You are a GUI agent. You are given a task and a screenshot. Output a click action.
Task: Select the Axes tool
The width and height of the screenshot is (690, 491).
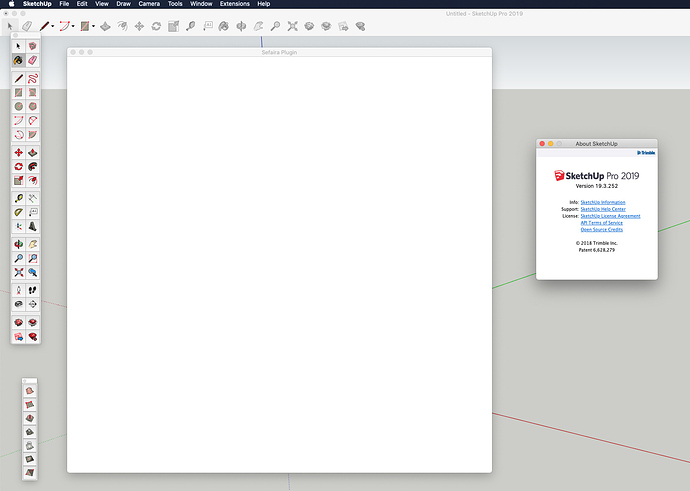tap(18, 227)
